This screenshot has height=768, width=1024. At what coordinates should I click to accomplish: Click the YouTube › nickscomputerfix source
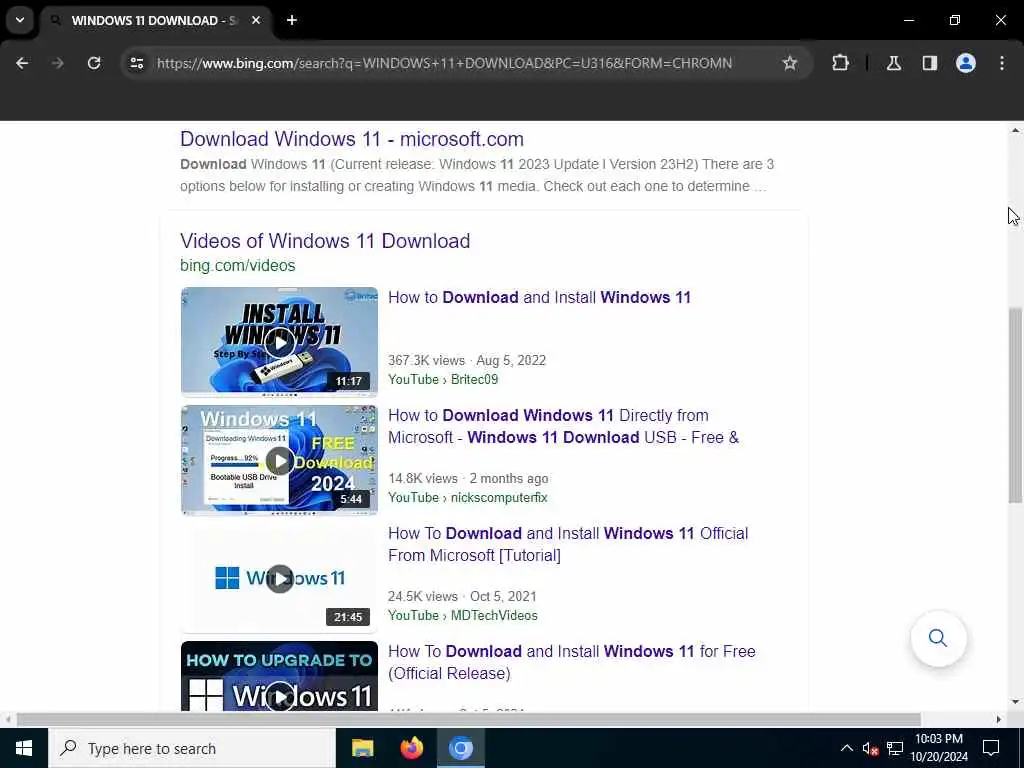468,498
